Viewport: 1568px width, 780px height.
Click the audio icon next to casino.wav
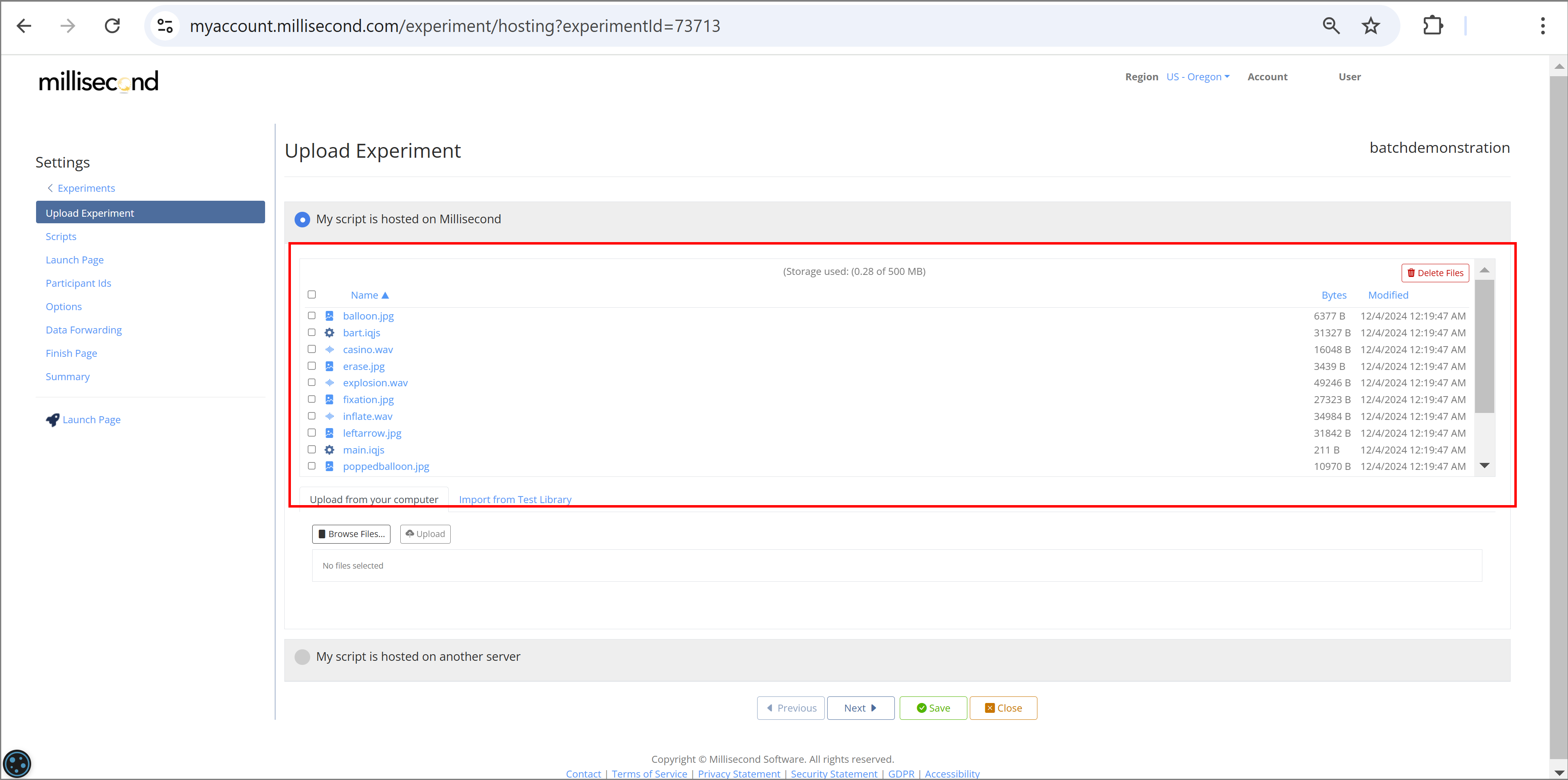click(x=329, y=349)
